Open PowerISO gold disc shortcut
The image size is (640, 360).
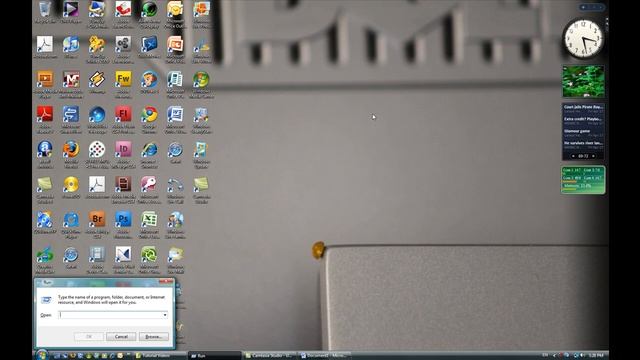pyautogui.click(x=71, y=184)
